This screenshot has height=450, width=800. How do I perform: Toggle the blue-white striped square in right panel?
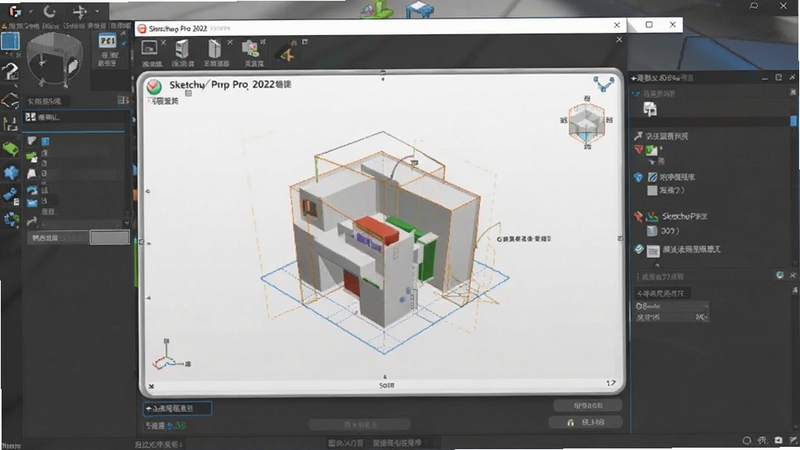click(x=652, y=177)
